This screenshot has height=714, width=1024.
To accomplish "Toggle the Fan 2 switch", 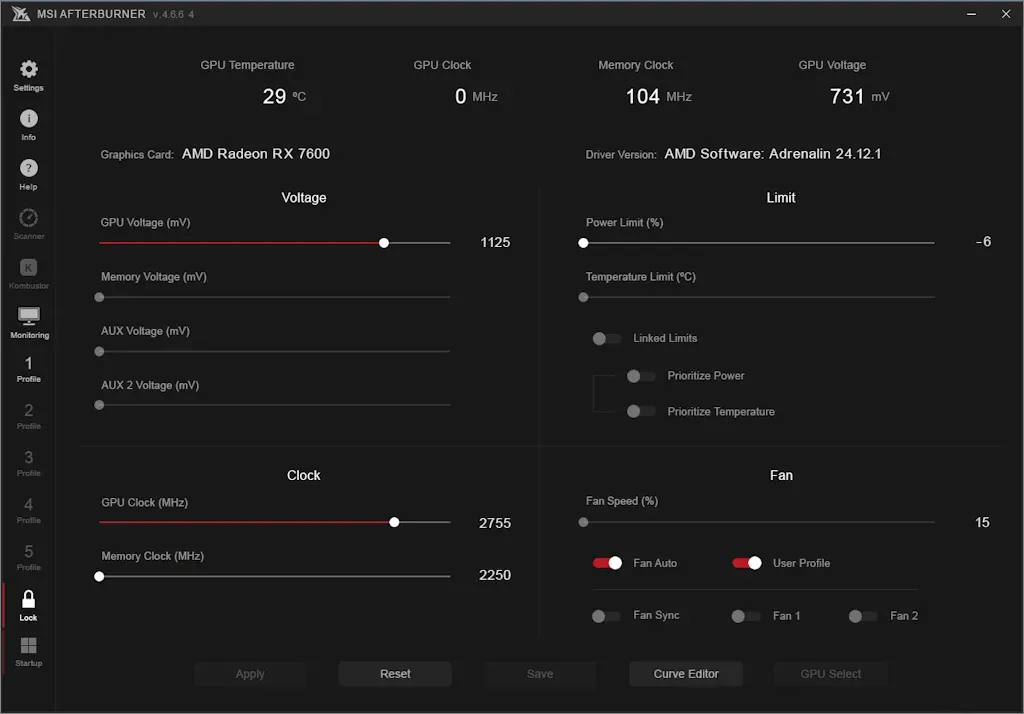I will point(863,616).
